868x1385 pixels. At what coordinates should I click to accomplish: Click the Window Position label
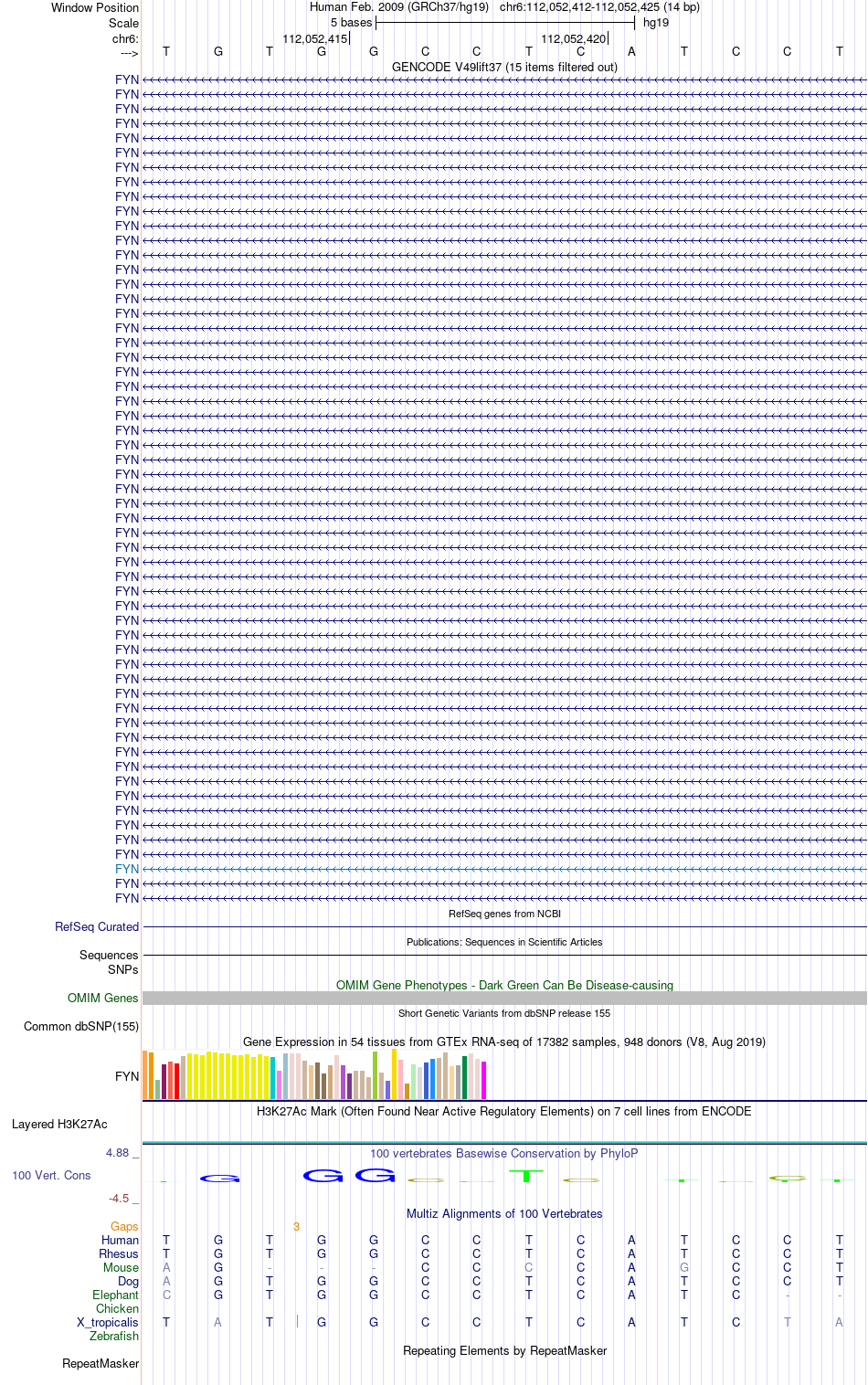(95, 7)
